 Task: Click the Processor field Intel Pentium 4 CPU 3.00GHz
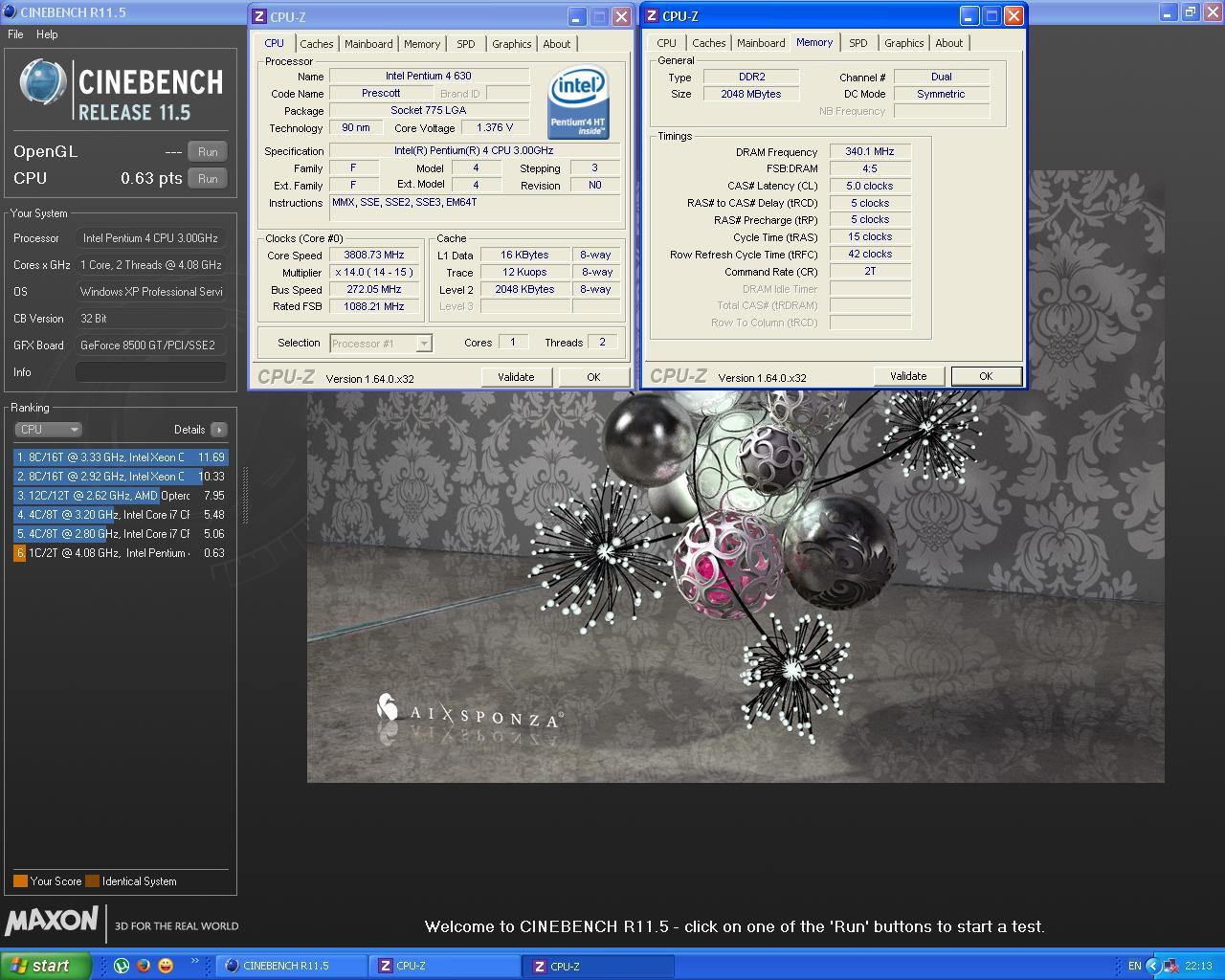click(x=151, y=238)
